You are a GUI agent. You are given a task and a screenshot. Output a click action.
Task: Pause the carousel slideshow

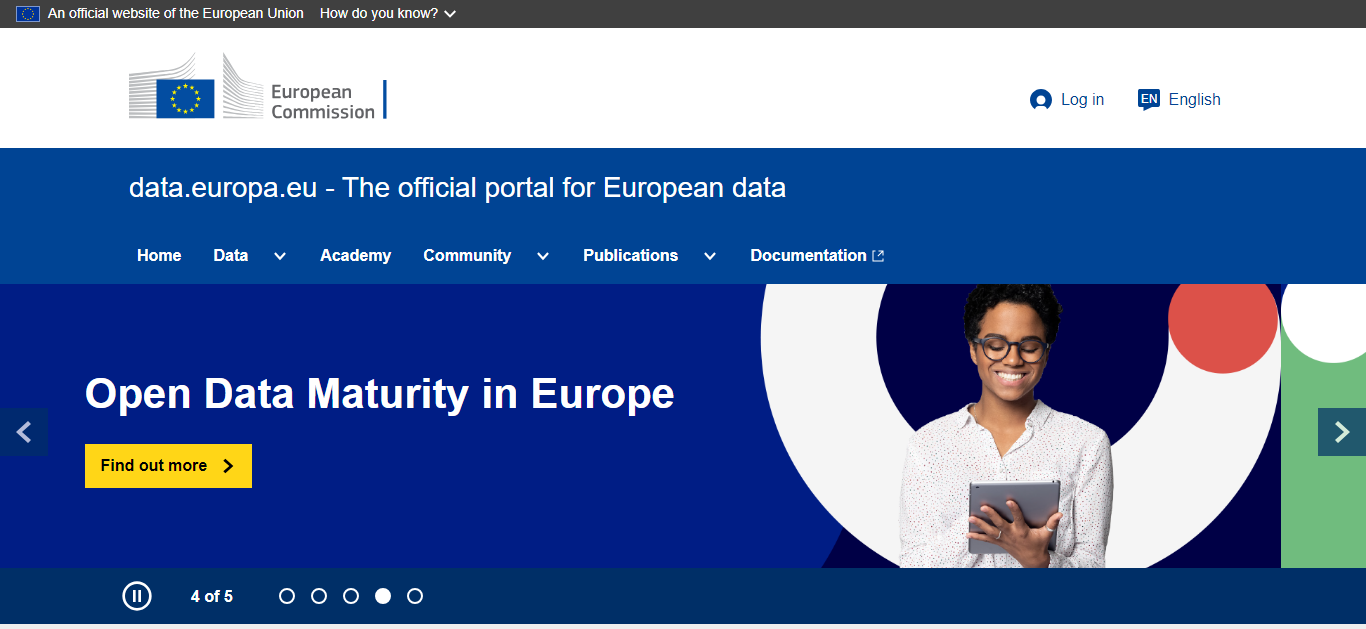pos(137,596)
